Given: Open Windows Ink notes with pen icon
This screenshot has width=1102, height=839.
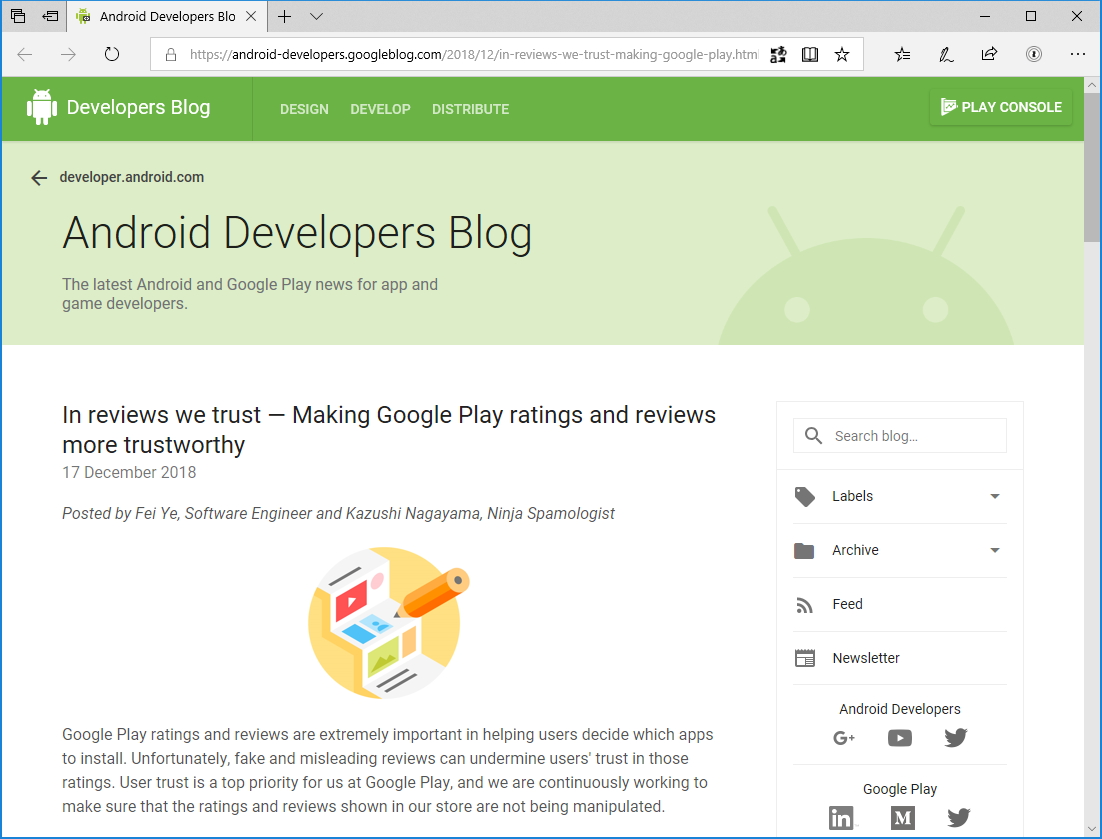Looking at the screenshot, I should pyautogui.click(x=946, y=55).
